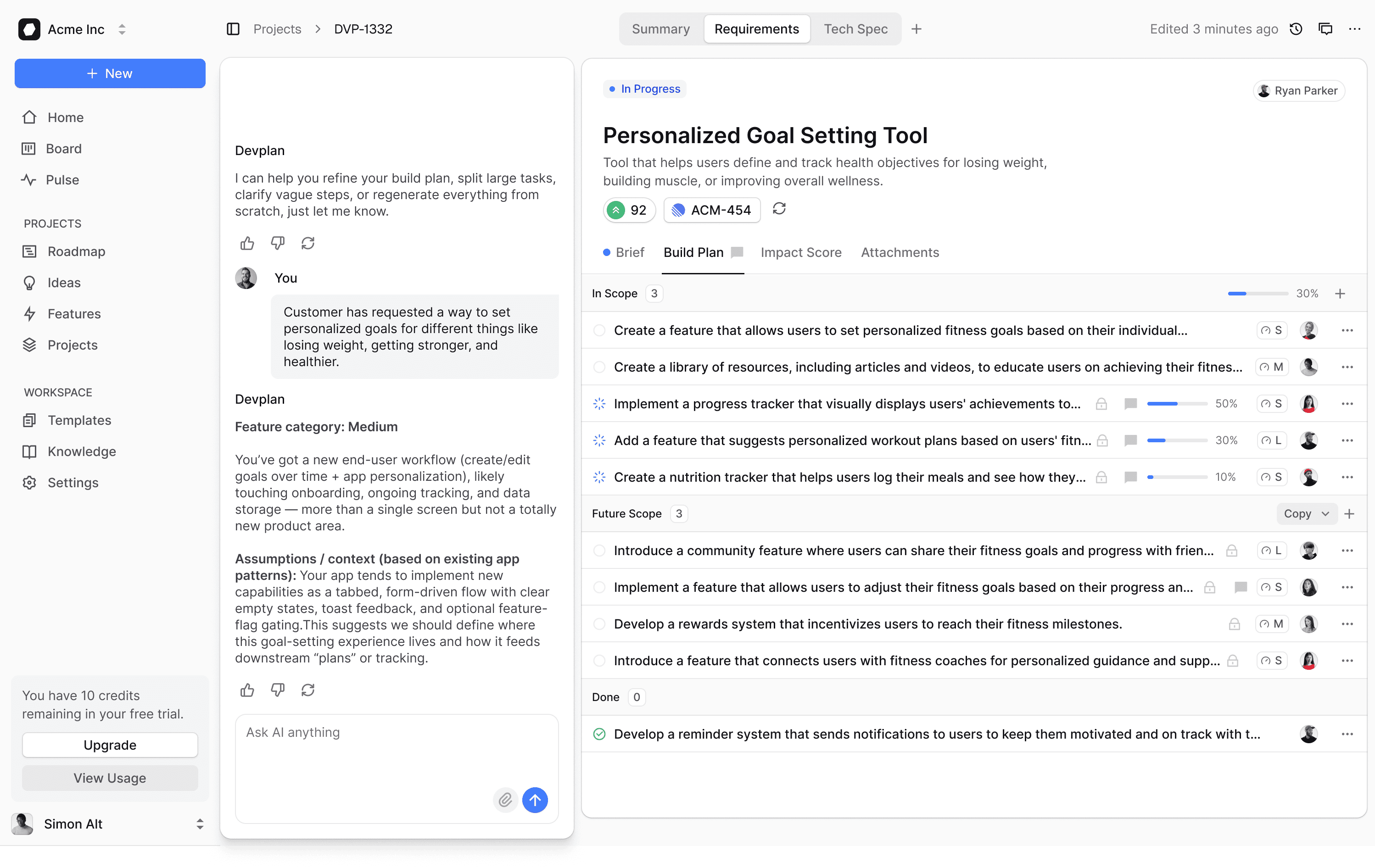Open version history clock icon
Screen dimensions: 1375x868
1296,29
